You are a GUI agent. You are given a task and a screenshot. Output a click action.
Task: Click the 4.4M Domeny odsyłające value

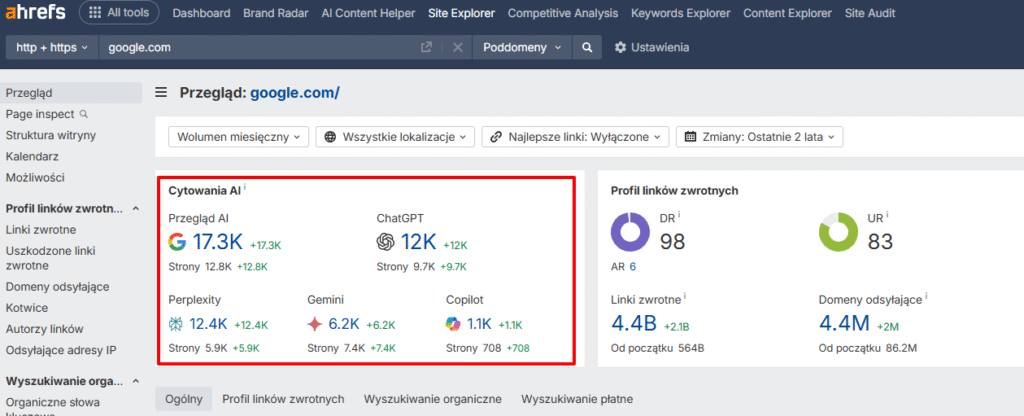click(844, 323)
